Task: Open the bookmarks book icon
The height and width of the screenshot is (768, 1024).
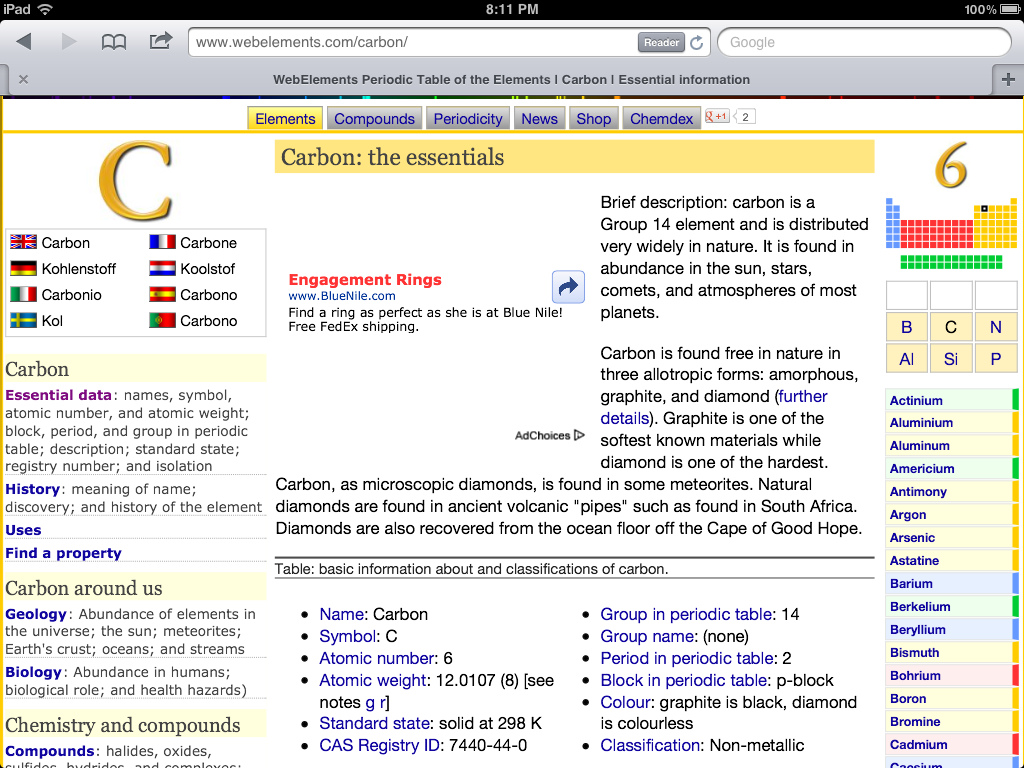Action: tap(114, 42)
